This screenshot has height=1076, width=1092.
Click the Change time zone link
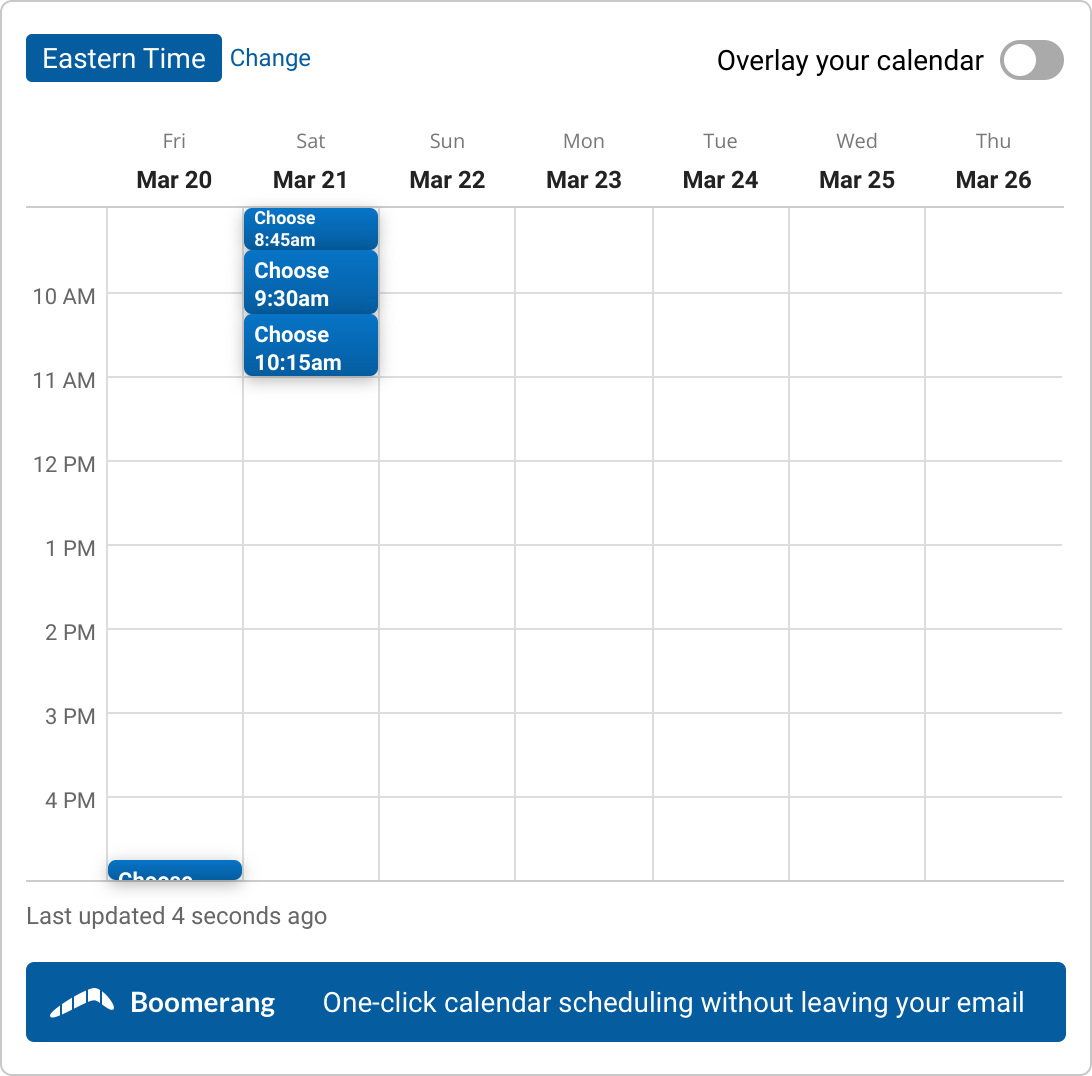[270, 58]
